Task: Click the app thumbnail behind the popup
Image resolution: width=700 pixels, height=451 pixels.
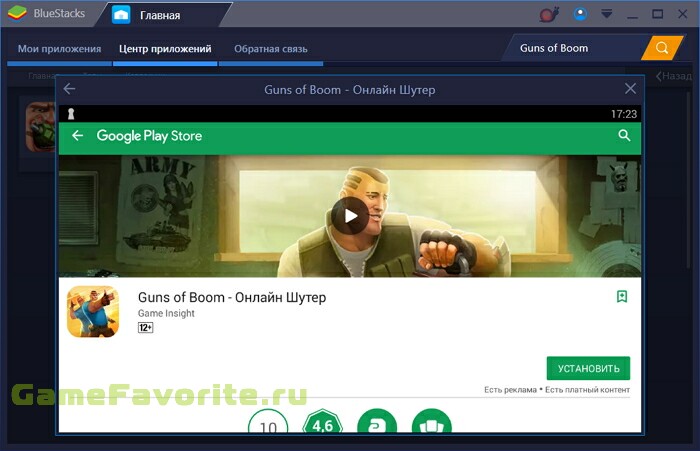Action: [x=40, y=127]
